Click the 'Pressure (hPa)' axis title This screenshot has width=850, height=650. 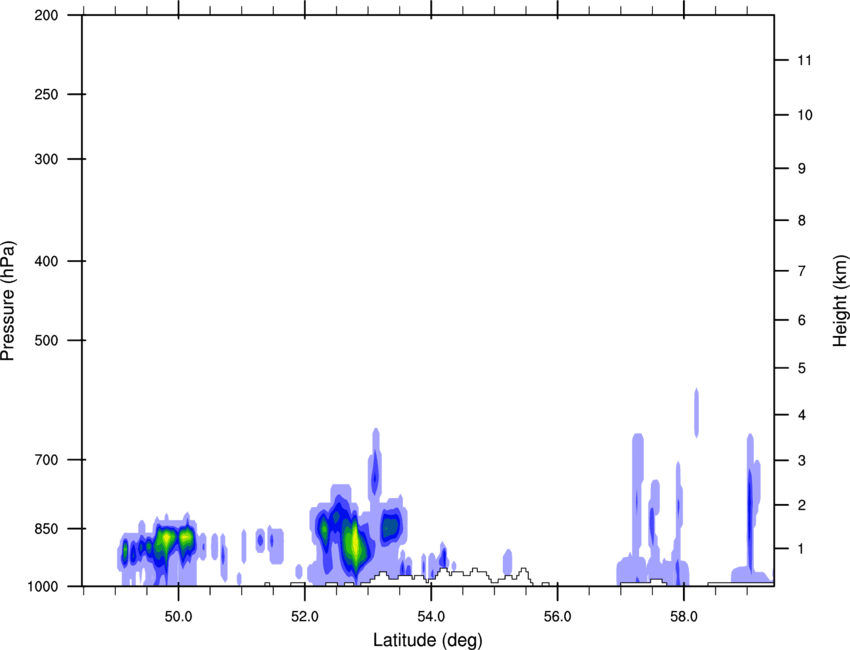(8, 301)
